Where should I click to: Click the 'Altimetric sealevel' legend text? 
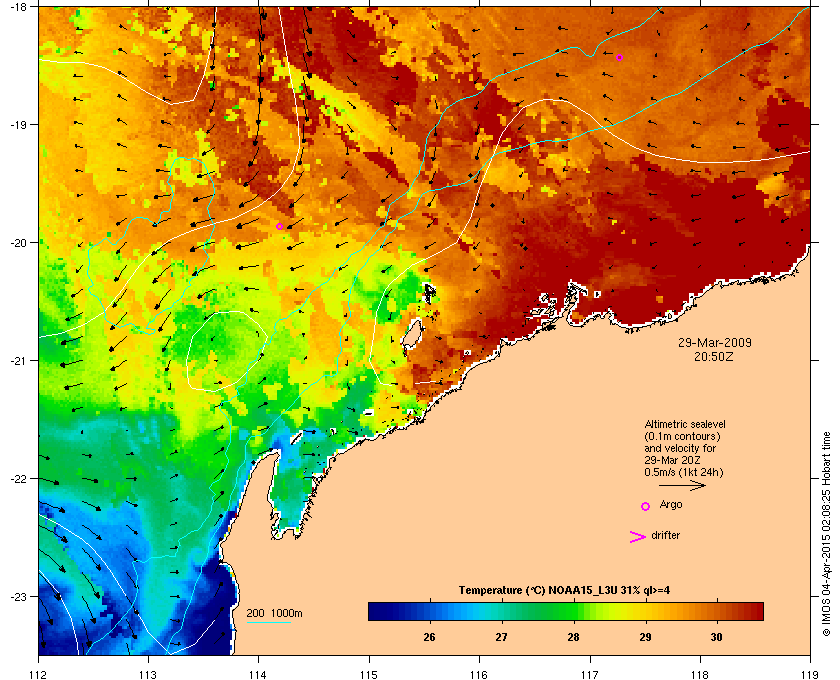[x=685, y=424]
